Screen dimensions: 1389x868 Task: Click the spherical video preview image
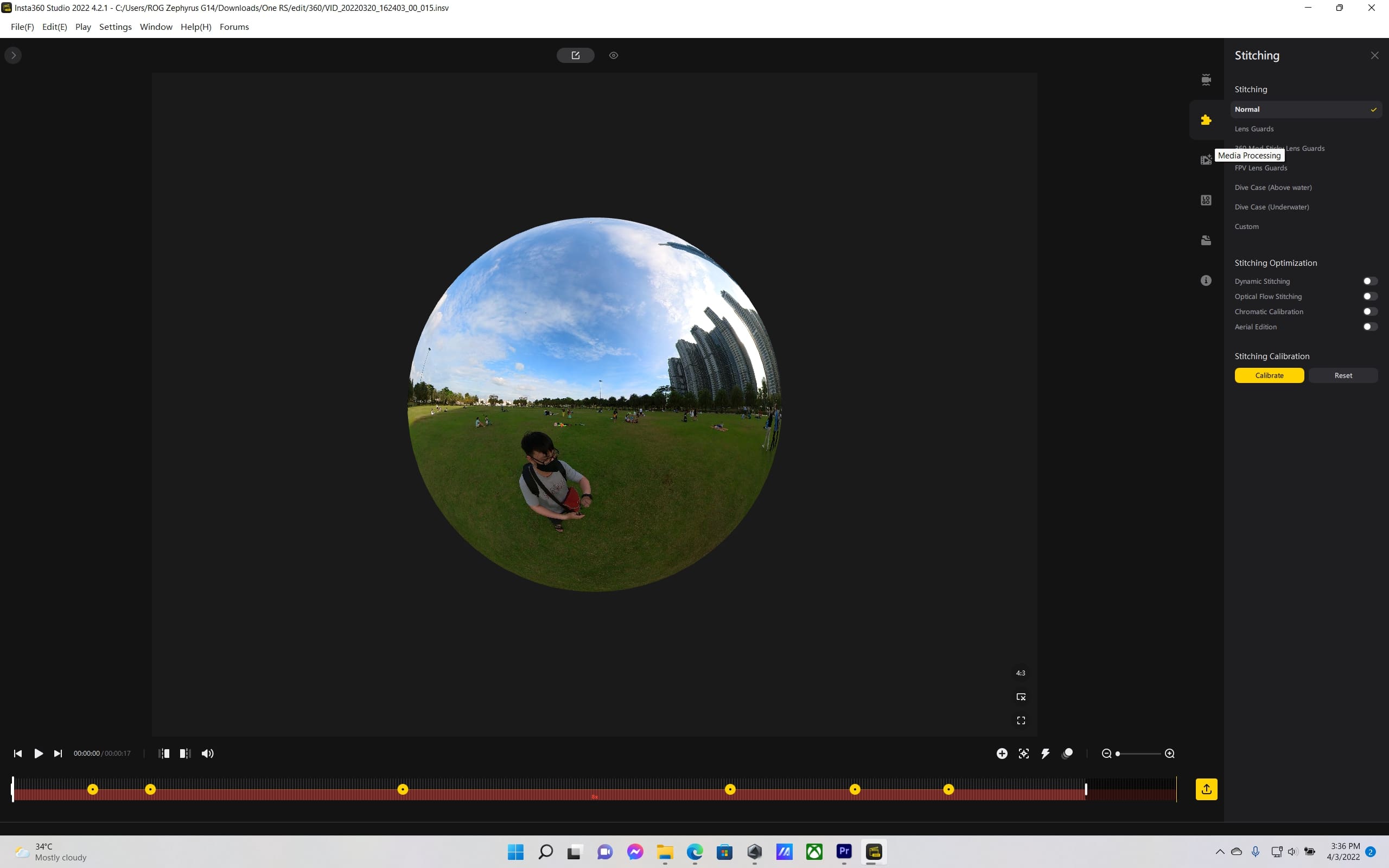[594, 405]
